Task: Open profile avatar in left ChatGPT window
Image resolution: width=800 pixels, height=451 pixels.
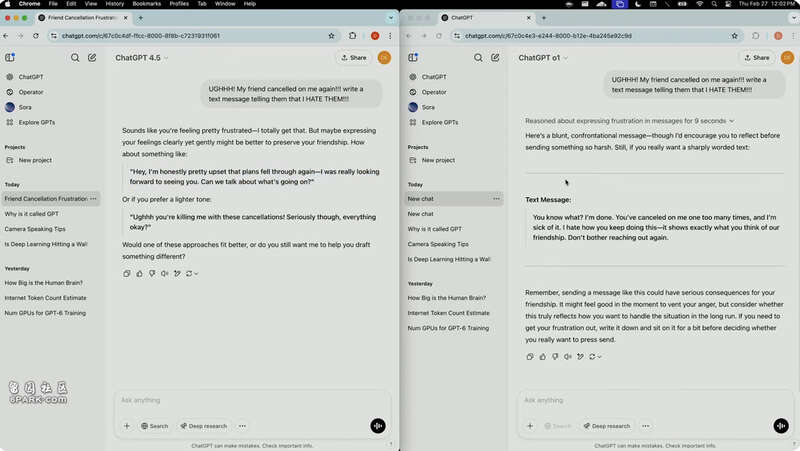Action: (384, 58)
